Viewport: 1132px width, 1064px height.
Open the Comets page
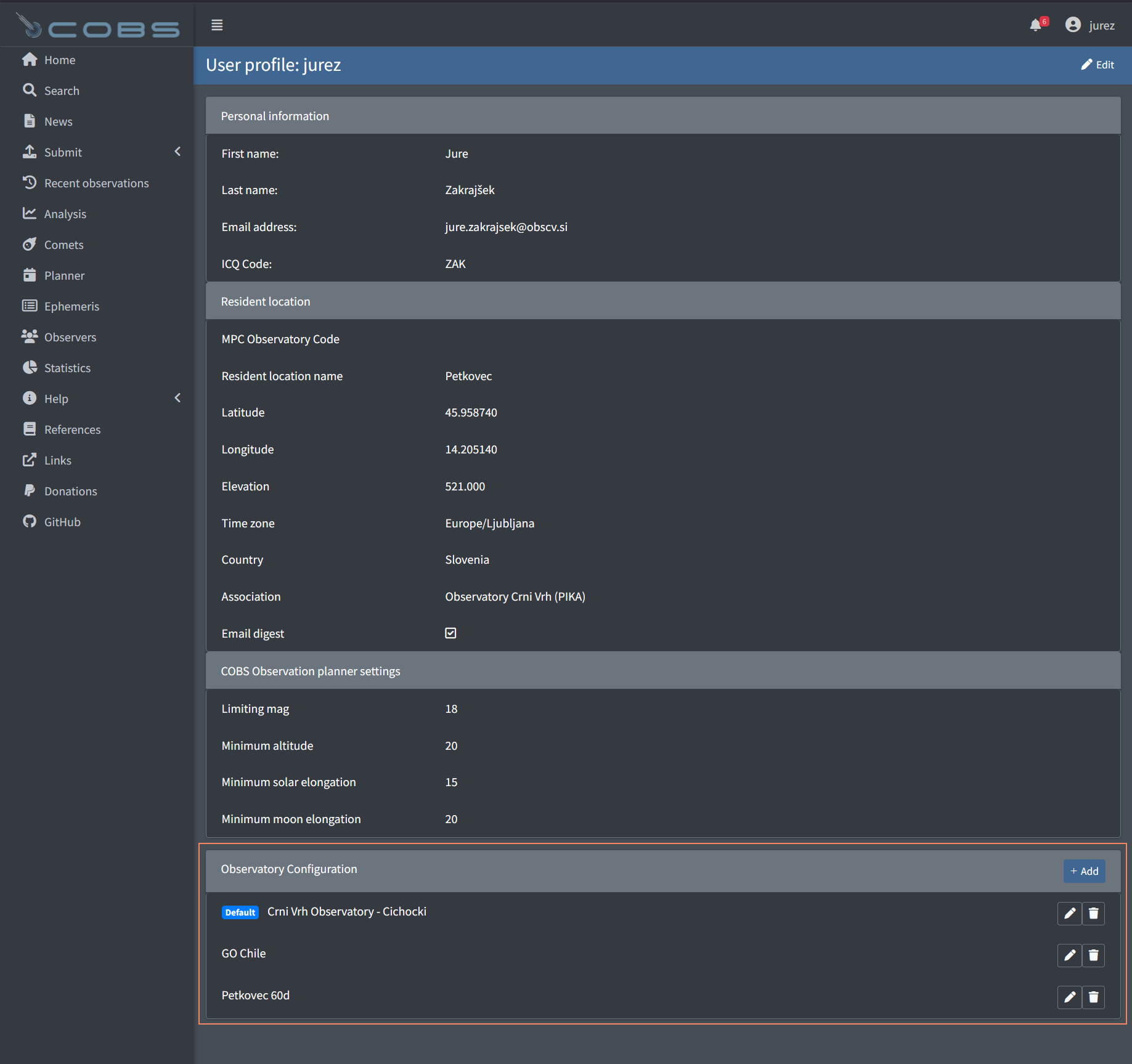63,245
